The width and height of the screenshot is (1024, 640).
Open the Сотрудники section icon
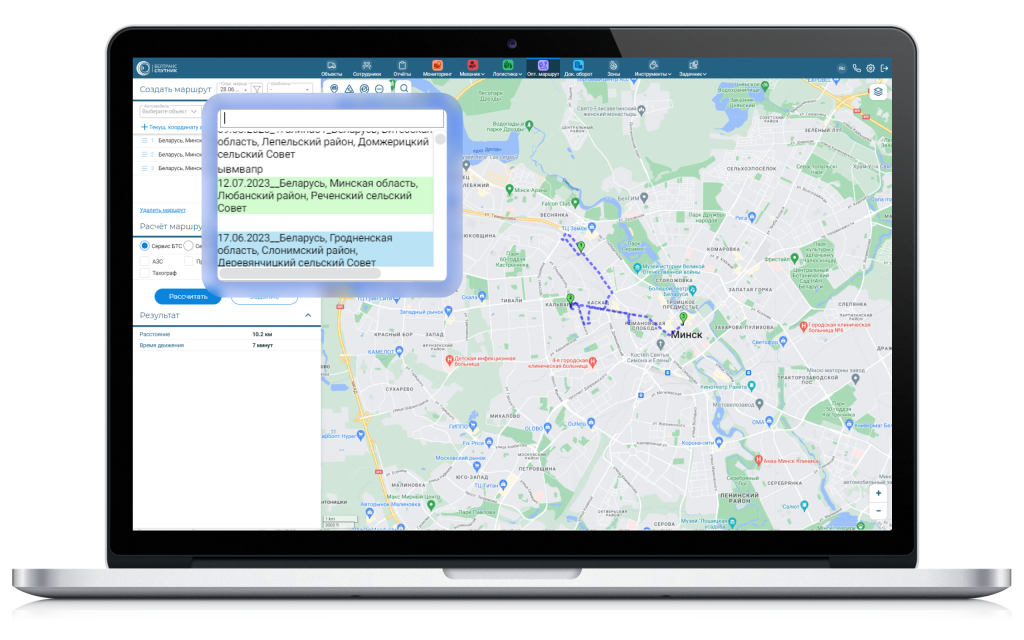point(367,66)
